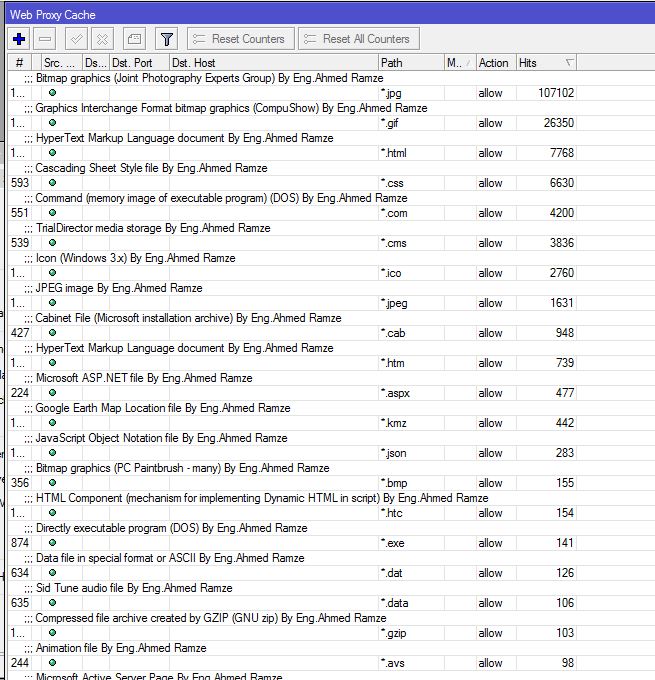Sort by the Dst. Port column header
Image resolution: width=655 pixels, height=680 pixels.
click(x=139, y=63)
